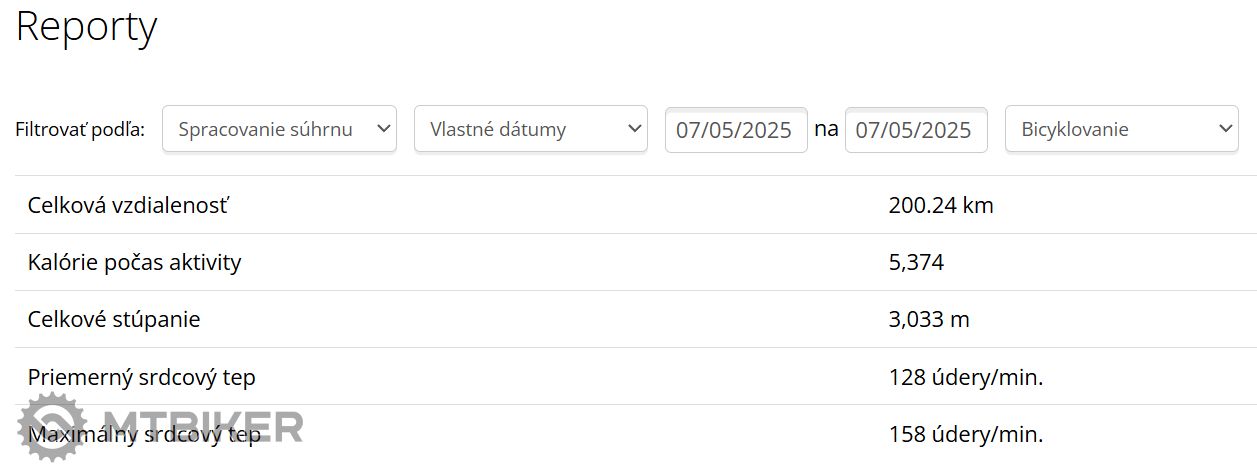Click the 128 údery/min. average heart rate value

[965, 377]
